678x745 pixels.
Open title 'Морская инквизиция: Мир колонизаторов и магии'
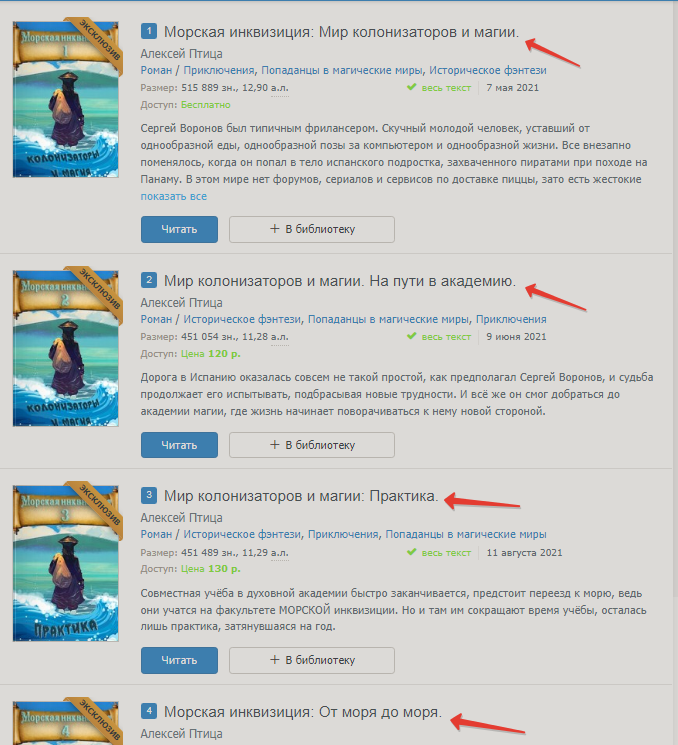pyautogui.click(x=341, y=32)
